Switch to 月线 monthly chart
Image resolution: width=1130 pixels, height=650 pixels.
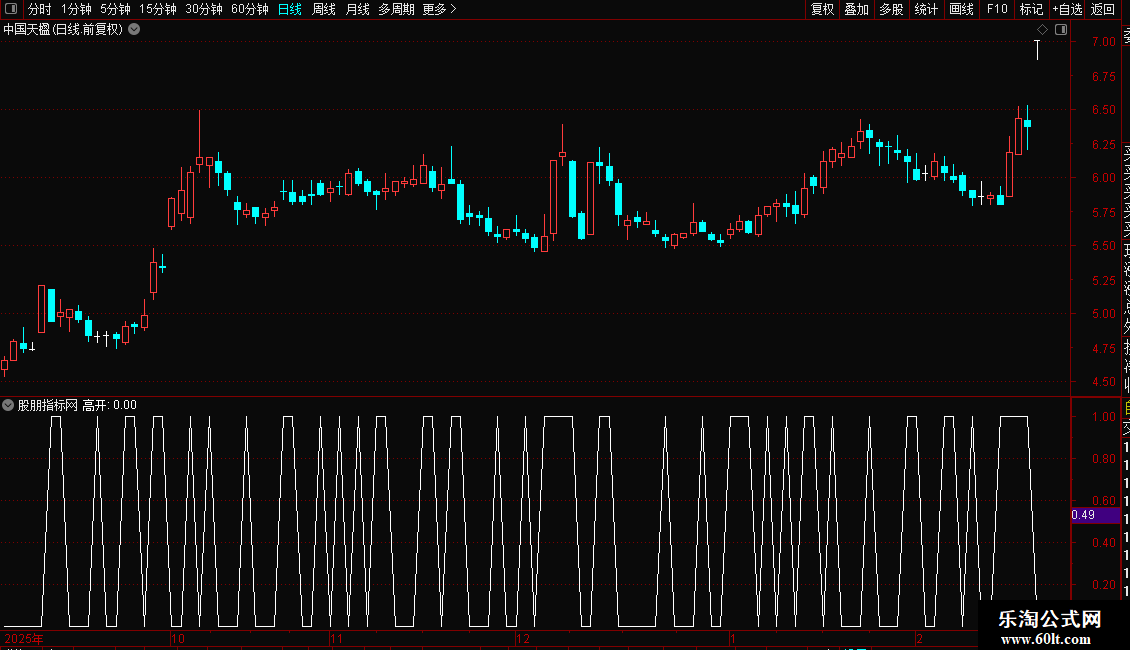pos(357,9)
